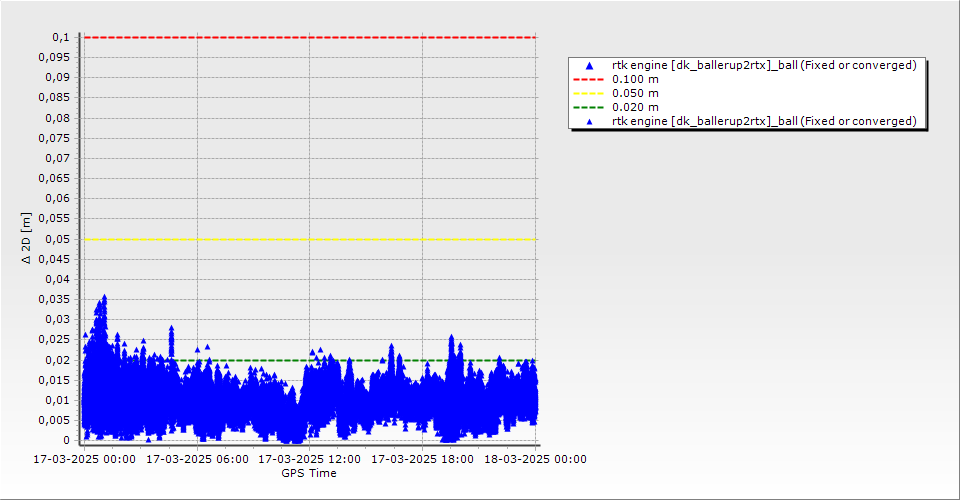Image resolution: width=960 pixels, height=500 pixels.
Task: Click the "Δ 2D [m]" y-axis title
Action: coord(27,238)
